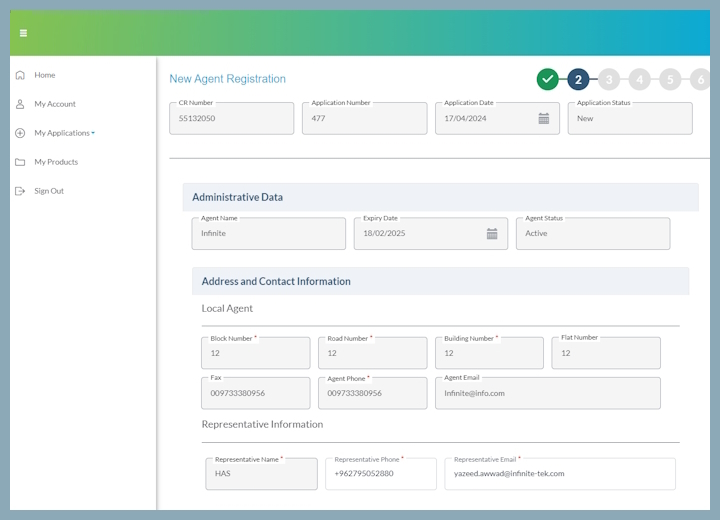
Task: Click the Representative Email field
Action: [x=560, y=474]
